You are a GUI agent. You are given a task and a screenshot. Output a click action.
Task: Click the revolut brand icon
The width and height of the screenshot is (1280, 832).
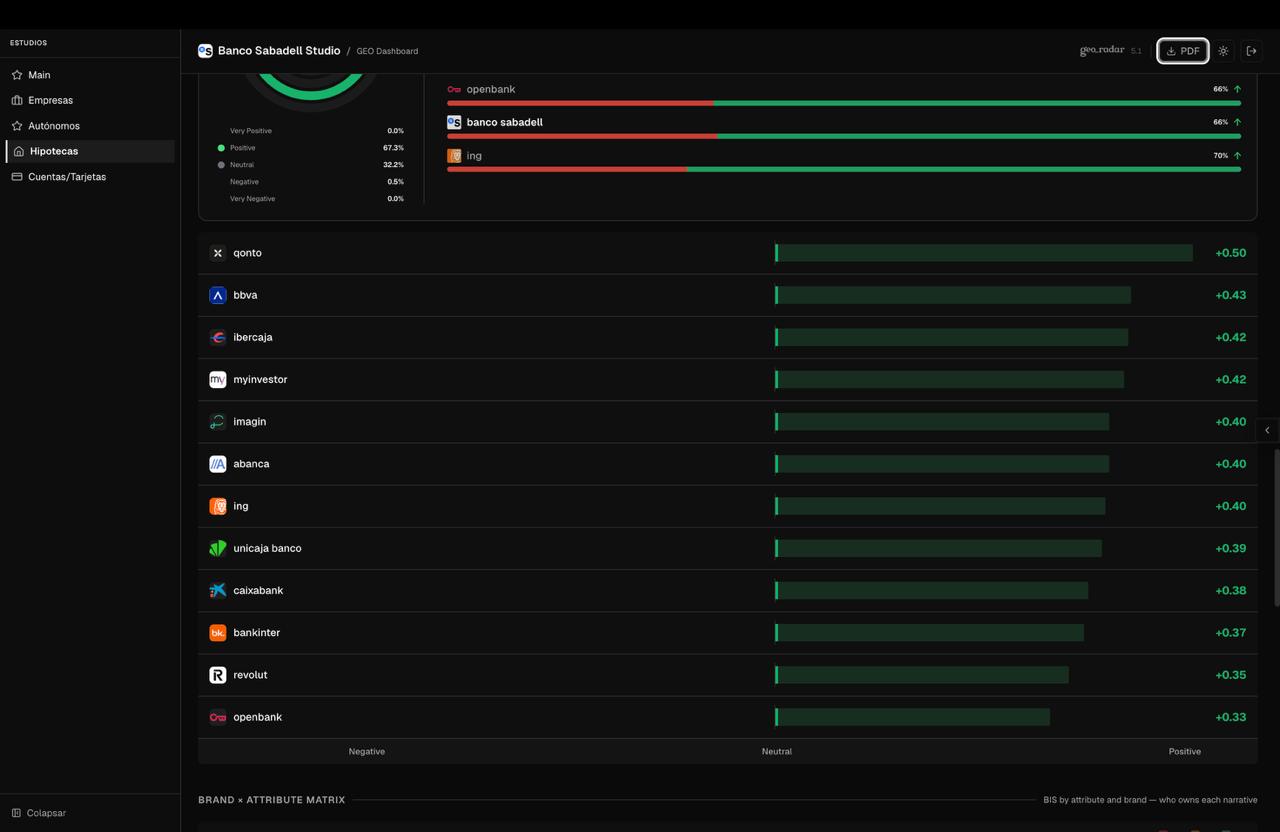(217, 675)
